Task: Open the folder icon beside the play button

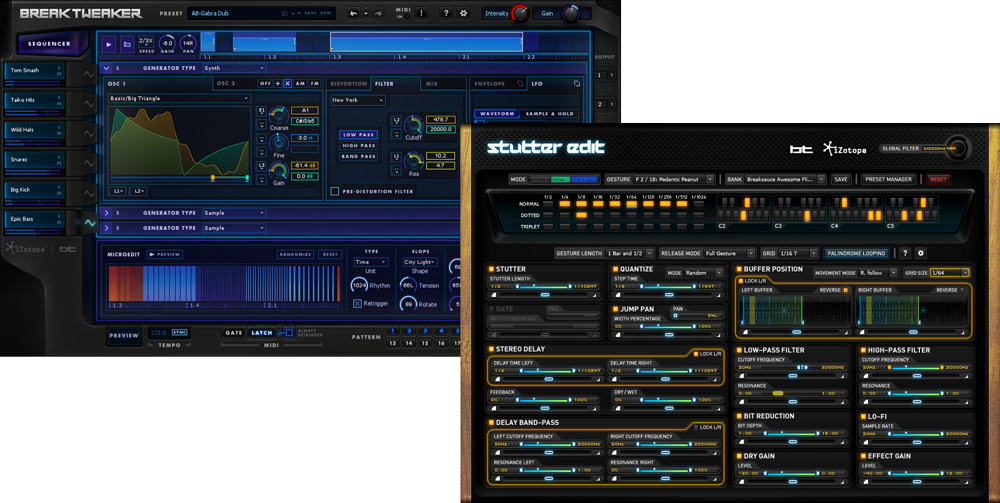Action: point(126,45)
